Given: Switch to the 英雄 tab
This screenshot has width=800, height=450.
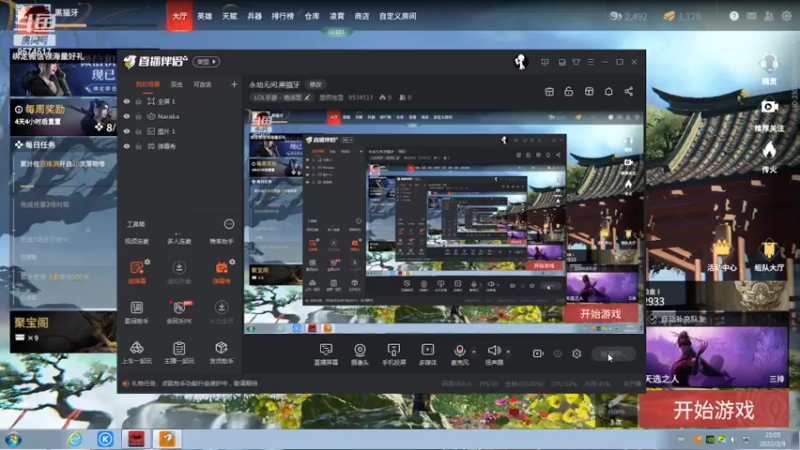Looking at the screenshot, I should coord(205,16).
